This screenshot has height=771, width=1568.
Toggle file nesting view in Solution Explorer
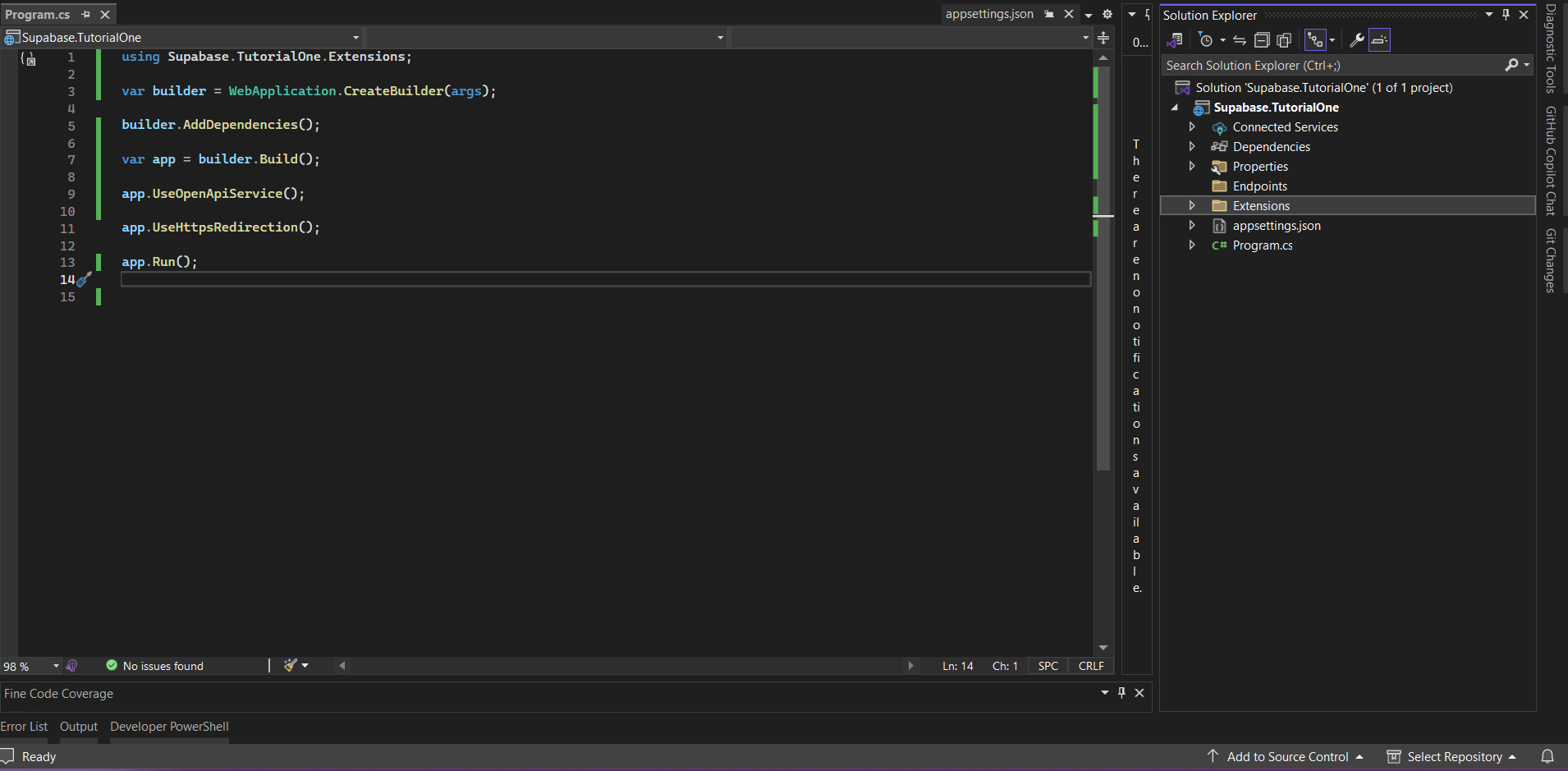tap(1315, 39)
